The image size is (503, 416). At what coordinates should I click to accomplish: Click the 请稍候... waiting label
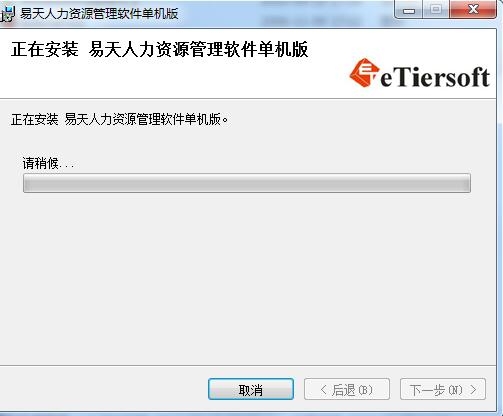tap(48, 163)
